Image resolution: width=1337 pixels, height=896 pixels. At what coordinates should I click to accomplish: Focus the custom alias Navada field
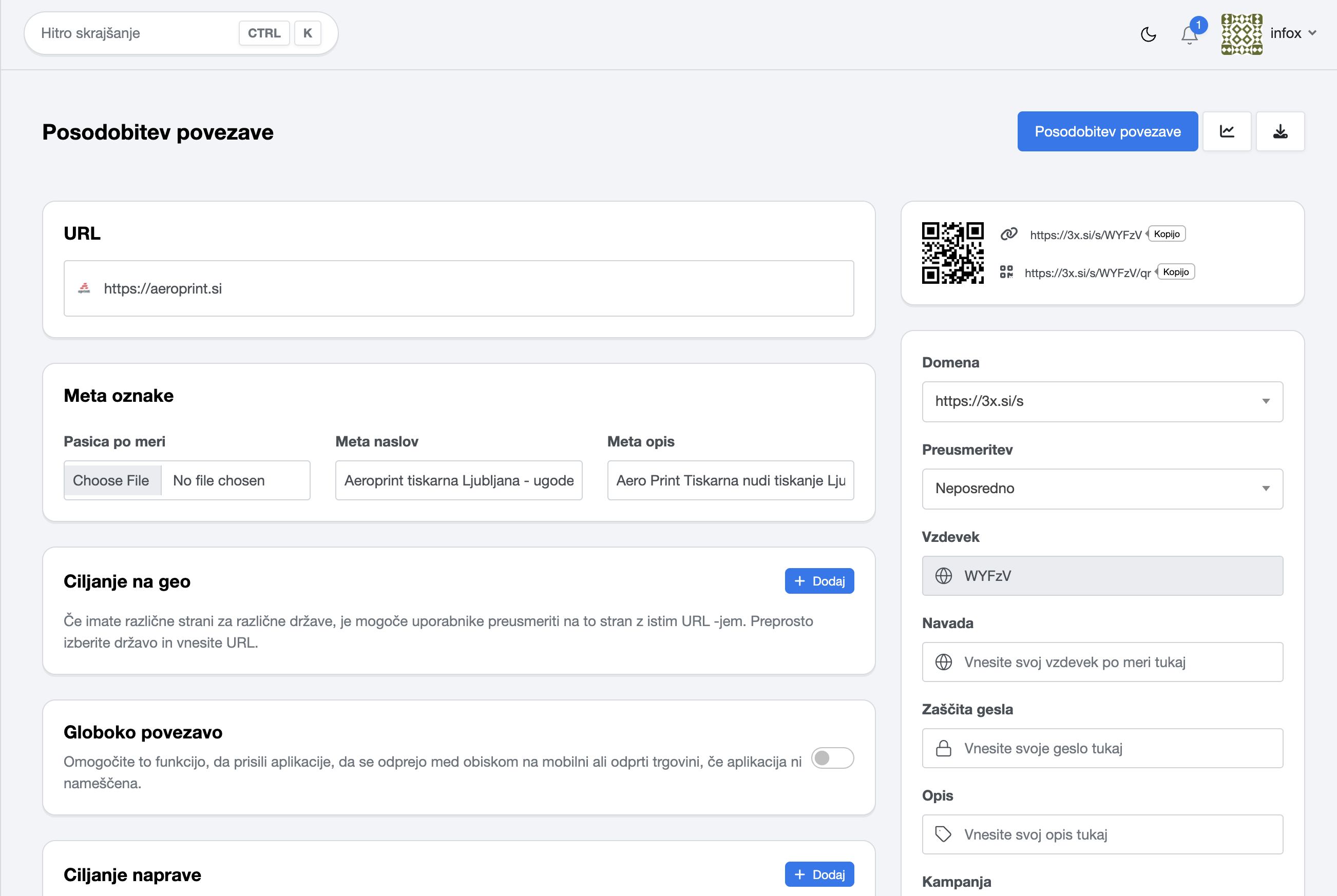coord(1102,661)
